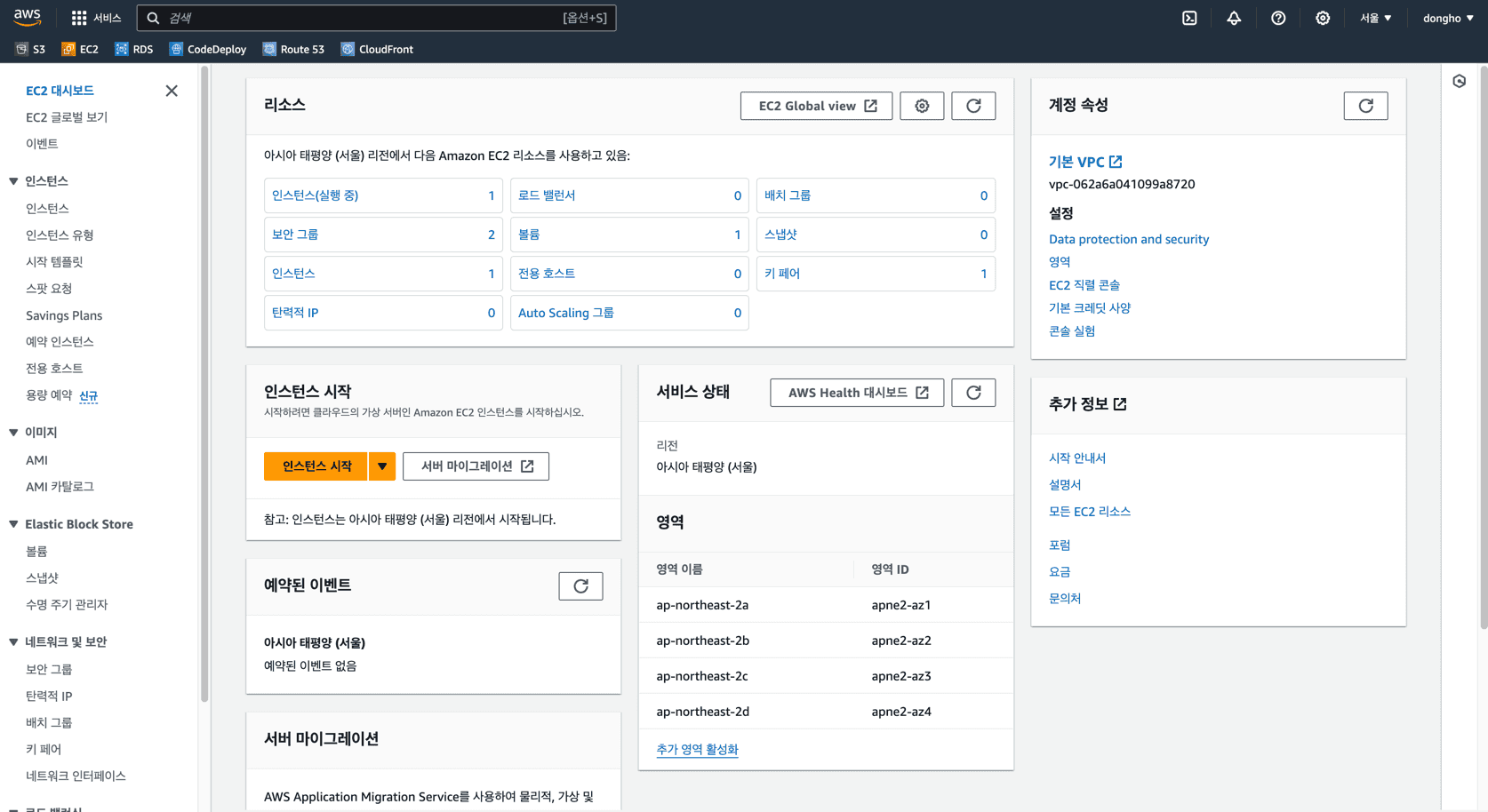The image size is (1488, 812).
Task: Click the 신규 badge beside 용량 예약
Action: point(89,395)
